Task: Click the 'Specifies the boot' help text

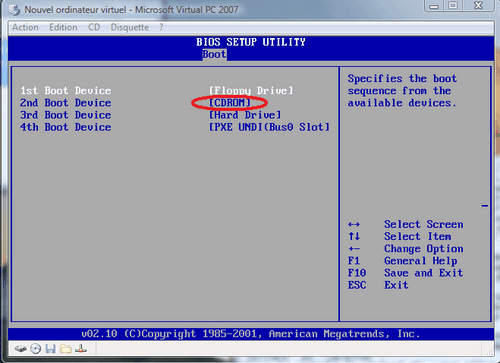Action: coord(402,79)
